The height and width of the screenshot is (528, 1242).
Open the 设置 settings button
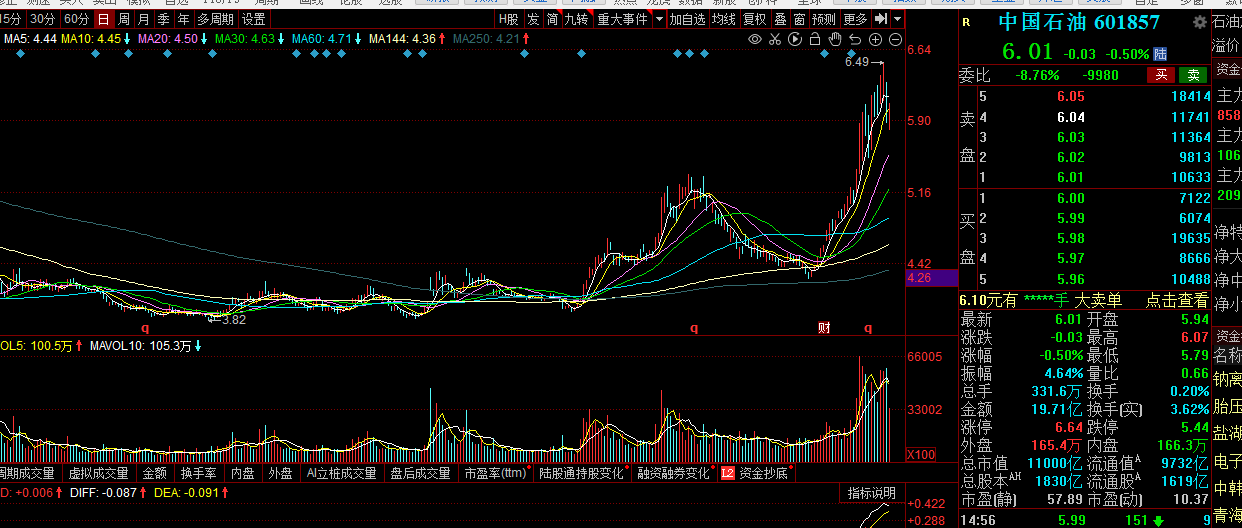(x=254, y=19)
